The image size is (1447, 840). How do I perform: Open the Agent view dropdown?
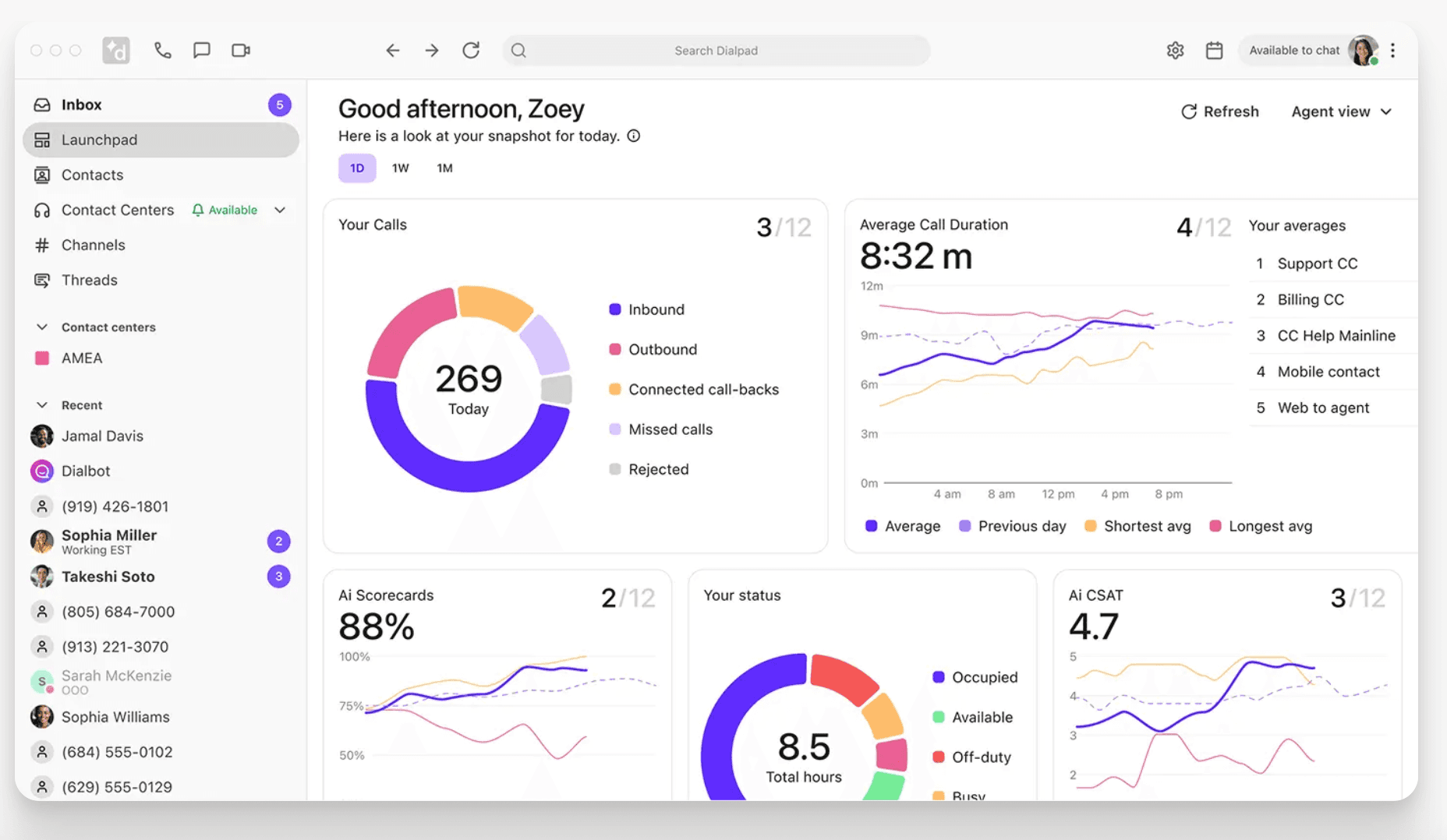coord(1340,111)
